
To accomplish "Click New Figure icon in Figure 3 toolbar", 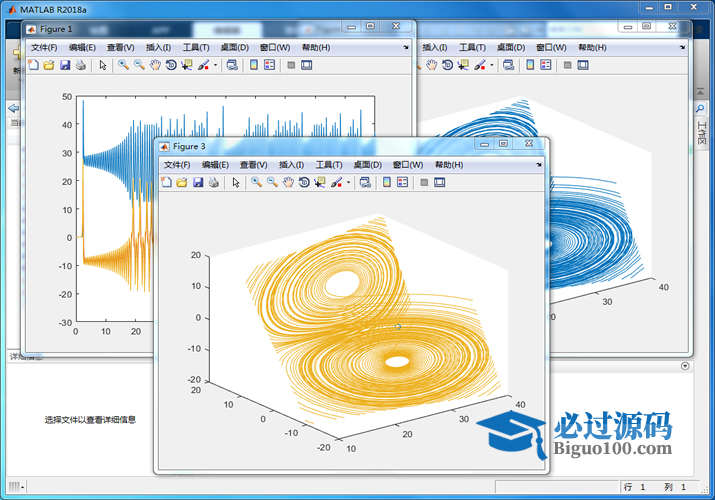I will coord(166,183).
